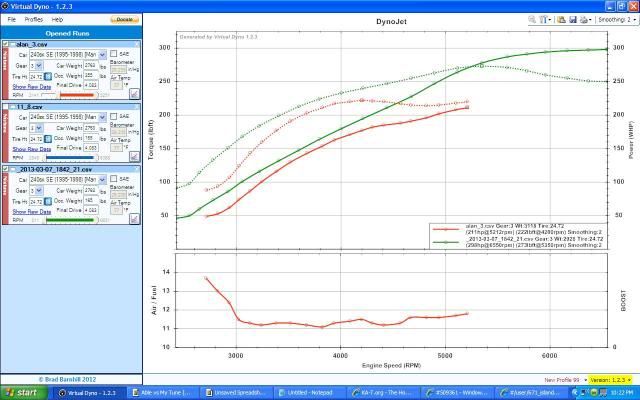
Task: Expand the Smoothing: 2 dropdown
Action: [x=615, y=19]
